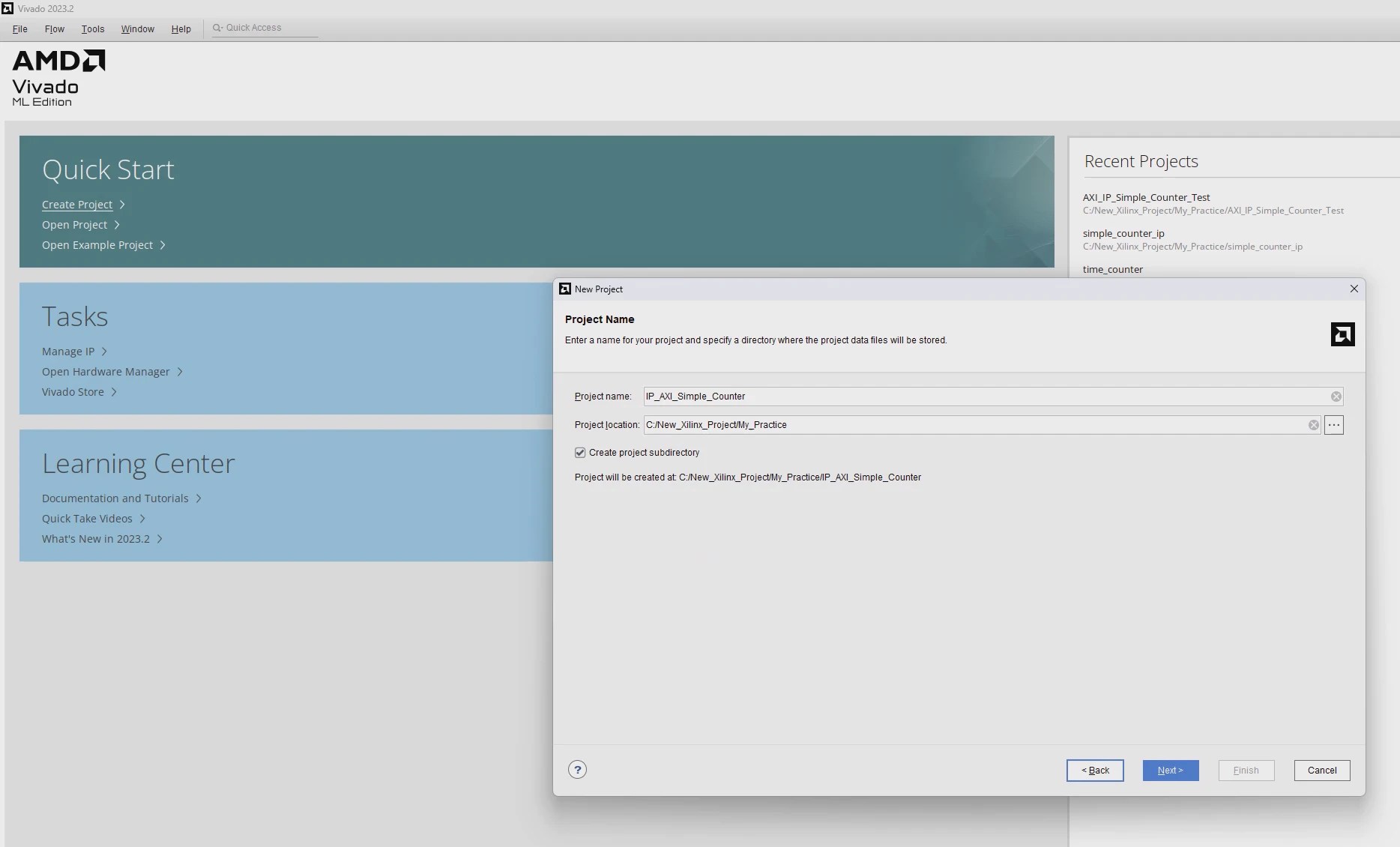Open the Help menu
Image resolution: width=1400 pixels, height=847 pixels.
coord(181,29)
